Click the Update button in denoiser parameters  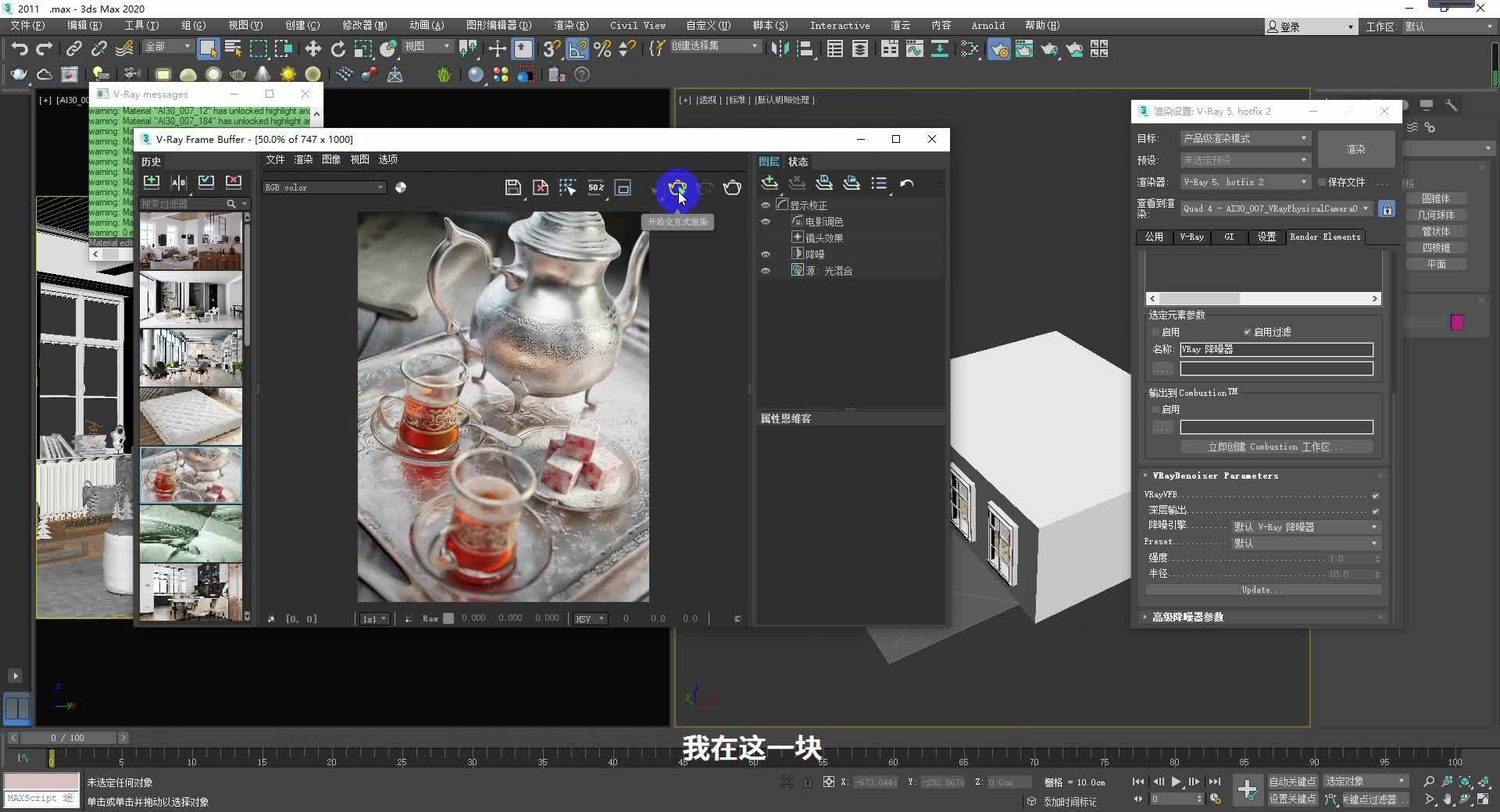(1260, 589)
